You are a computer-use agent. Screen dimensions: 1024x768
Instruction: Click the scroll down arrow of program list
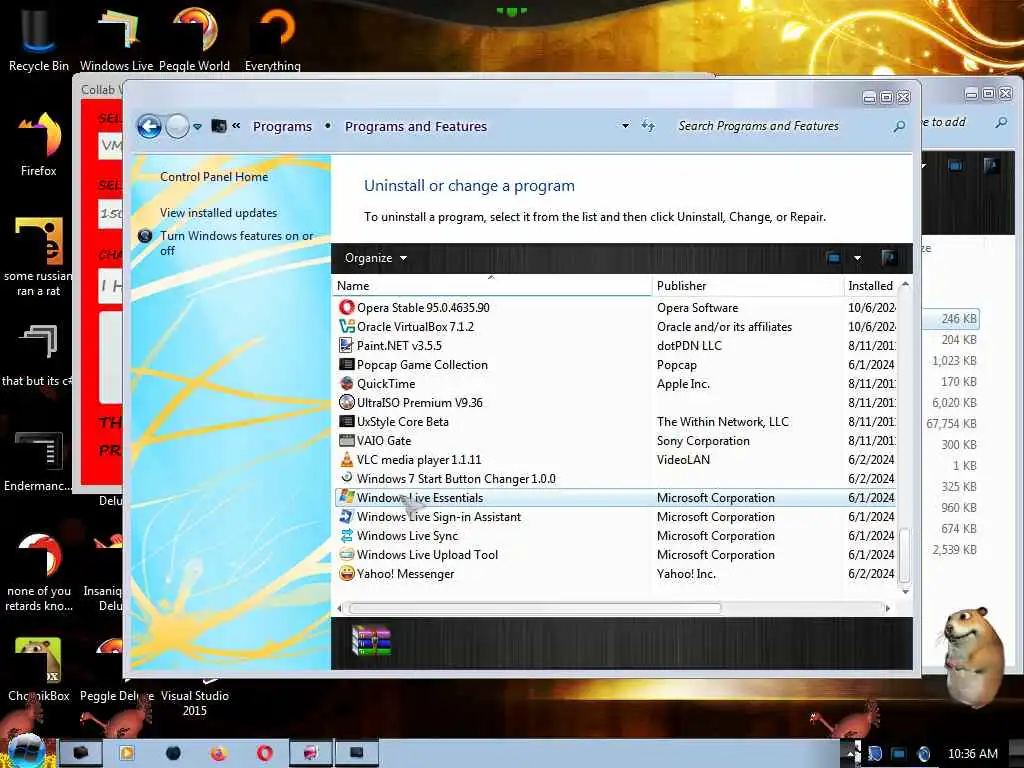tap(905, 591)
